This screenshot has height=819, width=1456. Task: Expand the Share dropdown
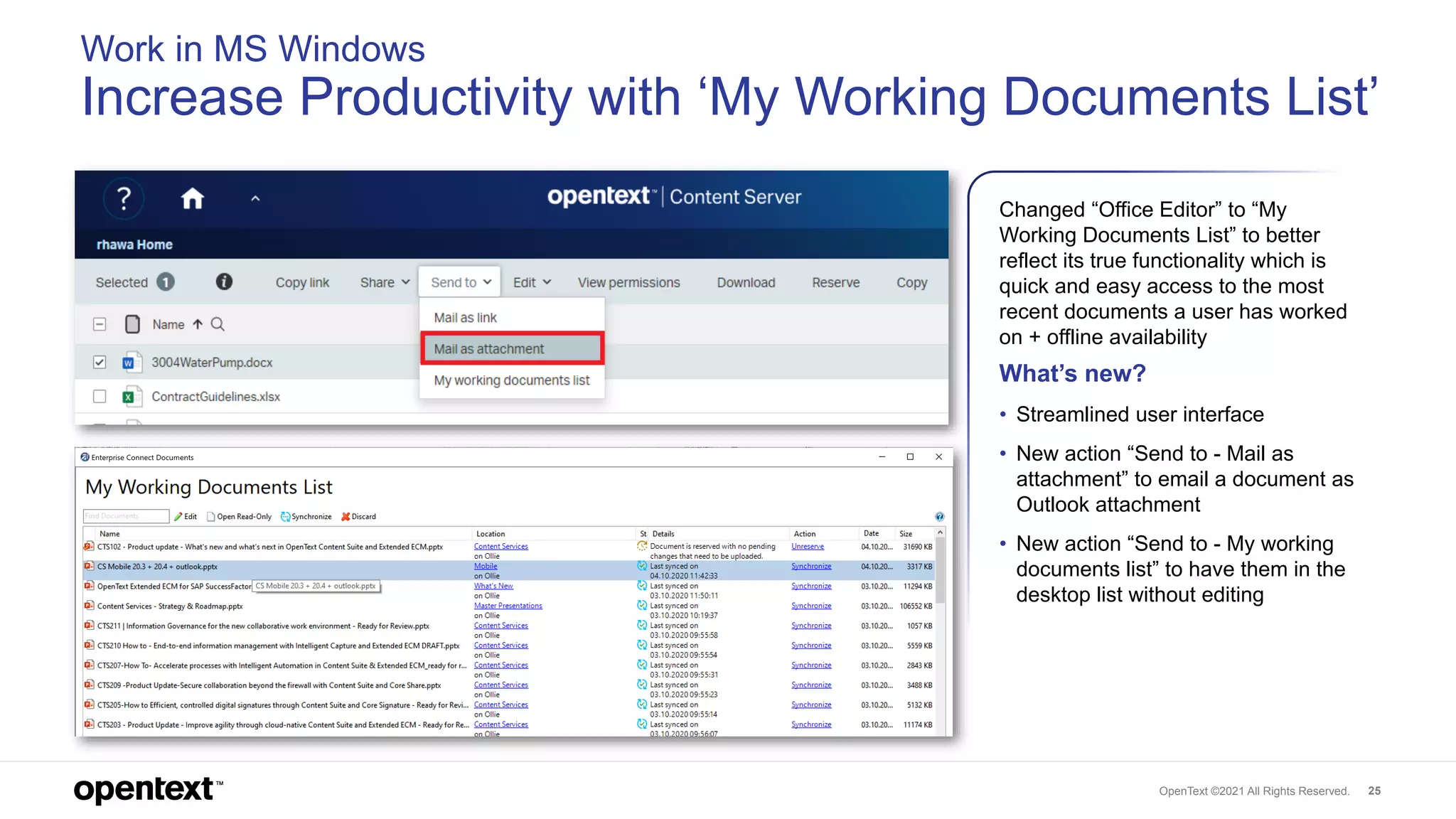pos(385,282)
